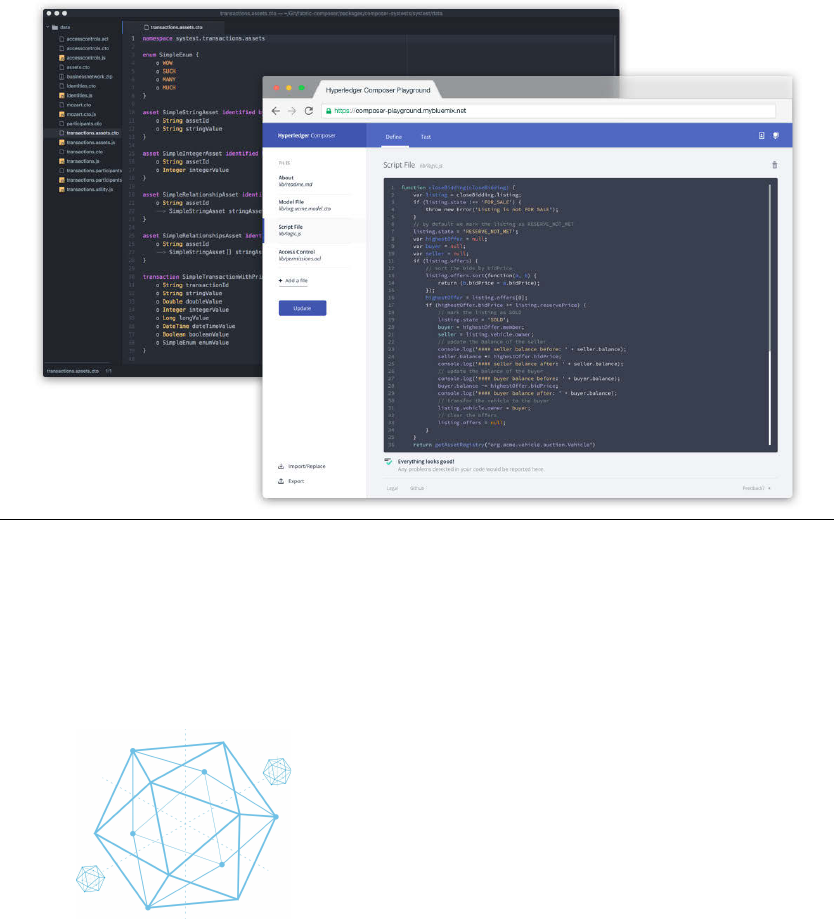Select transactions.assets.cto in the file tree
This screenshot has width=834, height=919.
click(92, 133)
